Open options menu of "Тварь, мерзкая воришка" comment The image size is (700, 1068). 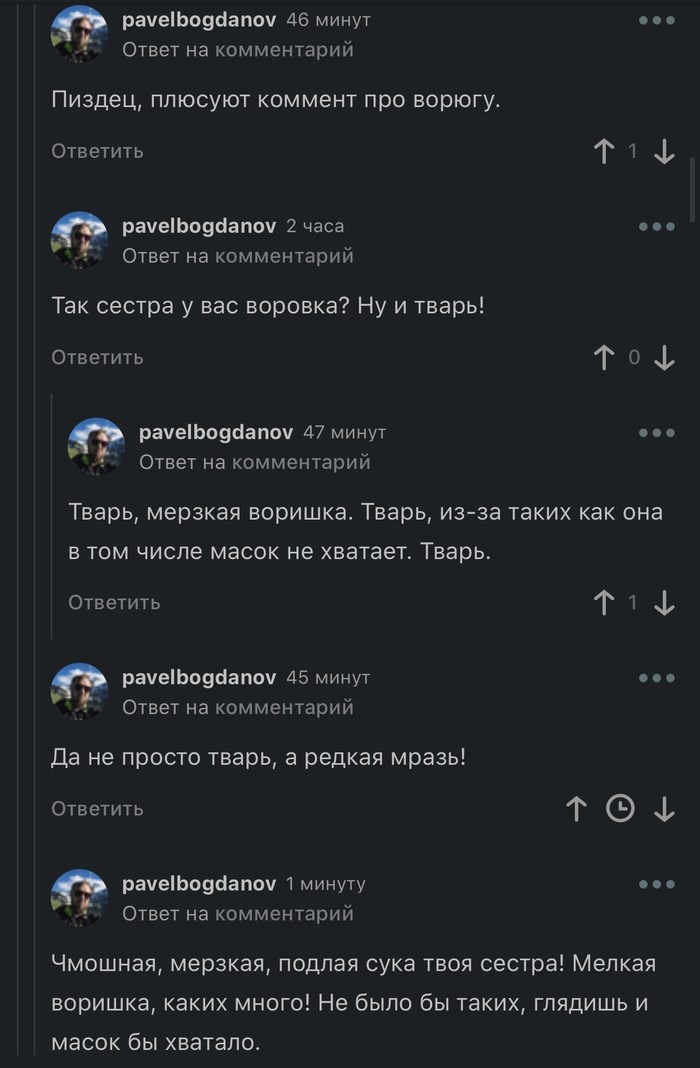[x=656, y=432]
